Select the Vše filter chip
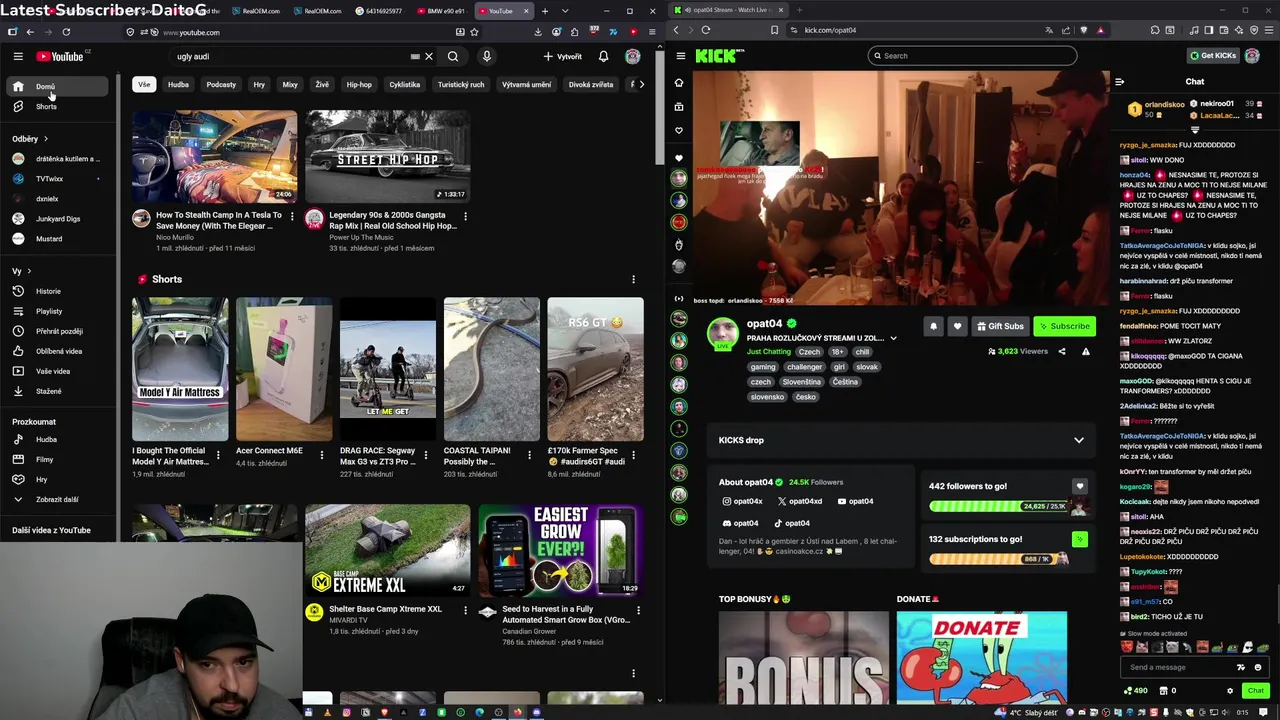1280x720 pixels. [144, 84]
